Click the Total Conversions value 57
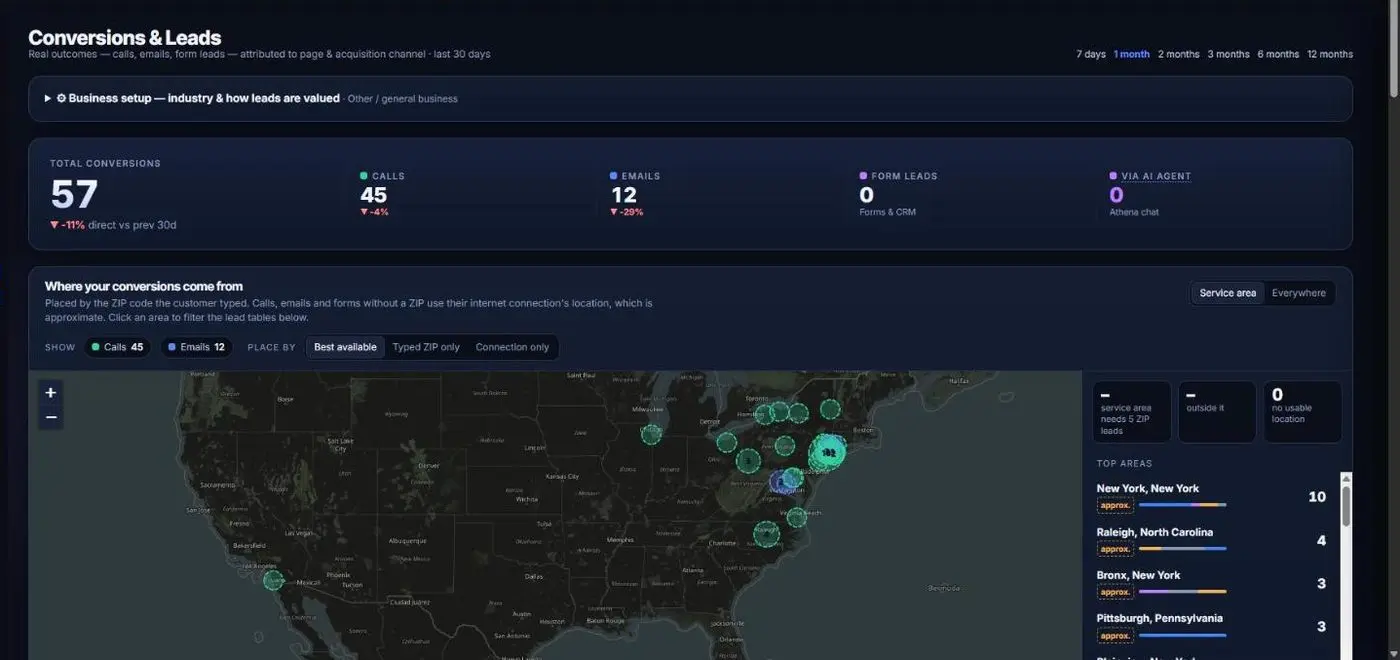Viewport: 1400px width, 660px height. (74, 194)
